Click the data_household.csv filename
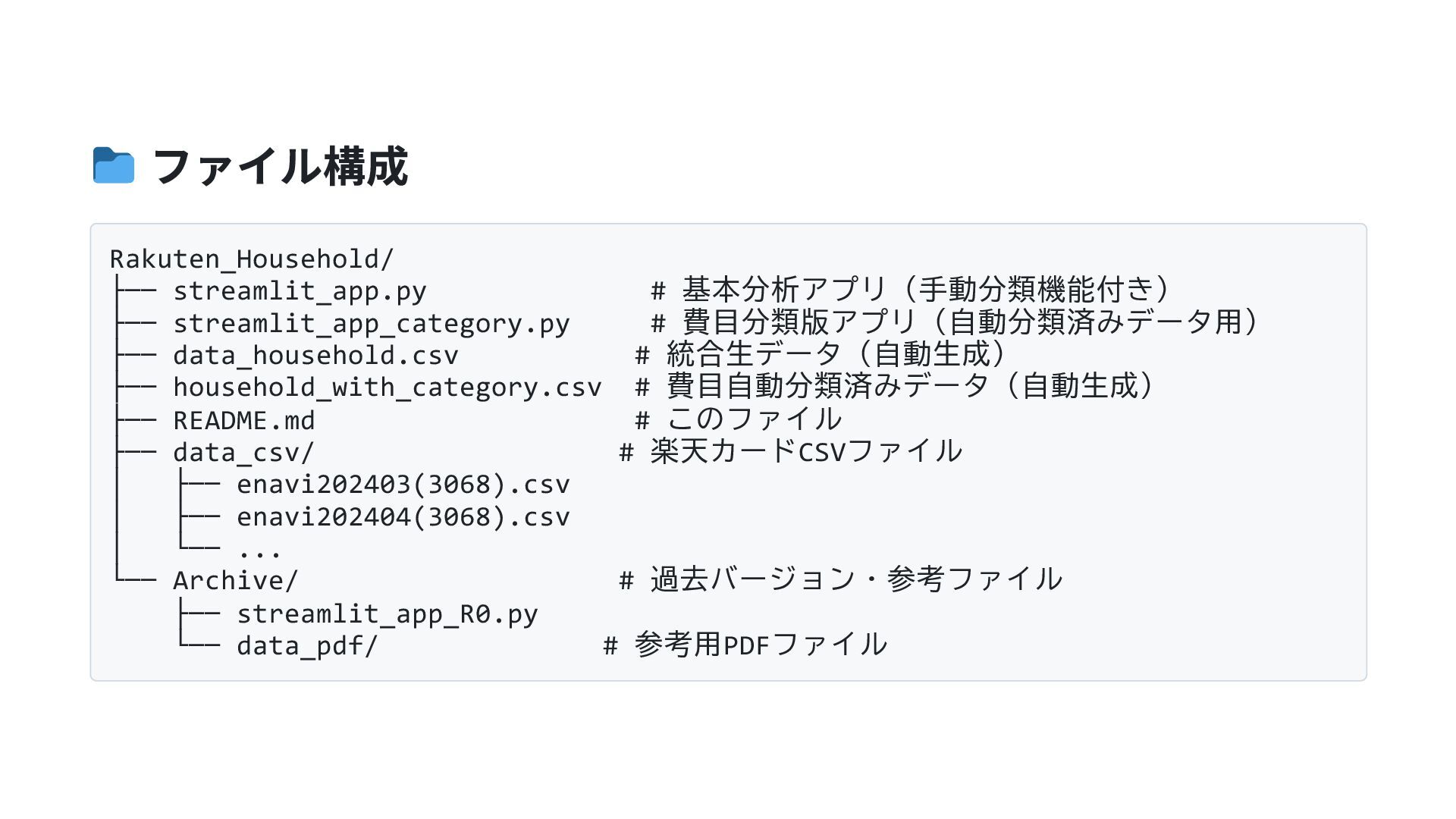1456x819 pixels. (315, 355)
